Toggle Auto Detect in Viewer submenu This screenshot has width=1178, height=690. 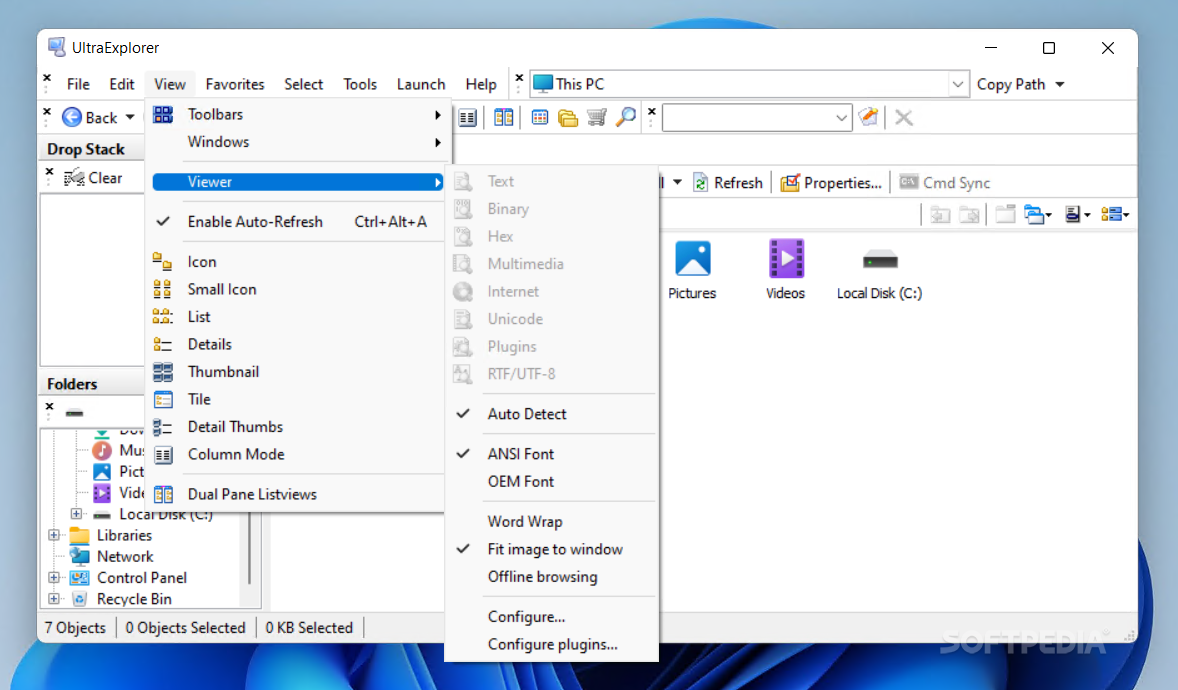coord(553,414)
